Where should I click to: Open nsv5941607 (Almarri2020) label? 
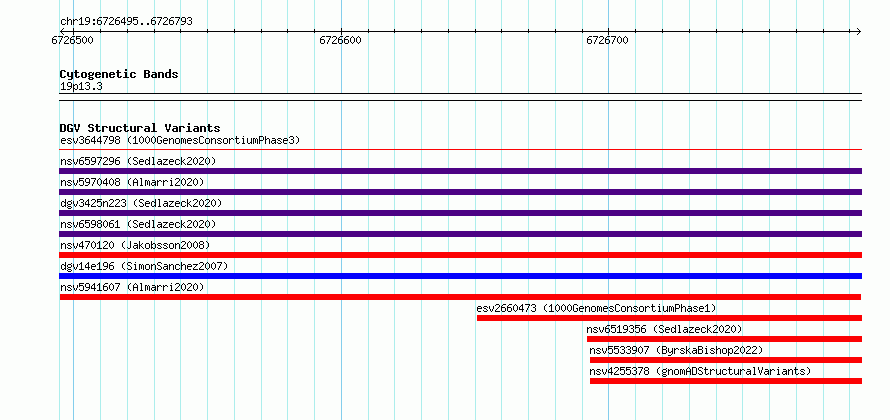pos(132,287)
